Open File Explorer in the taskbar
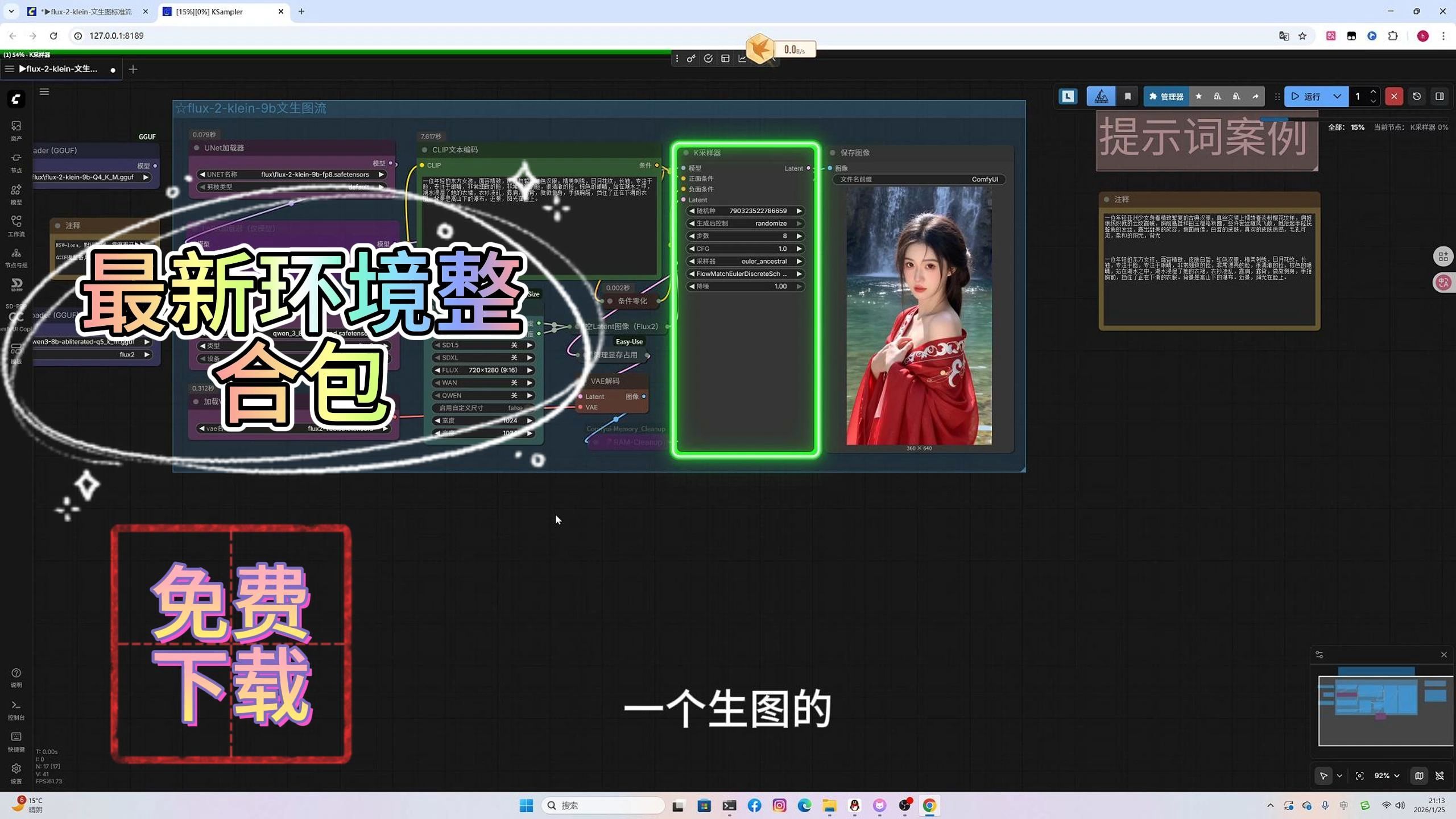 pyautogui.click(x=829, y=805)
